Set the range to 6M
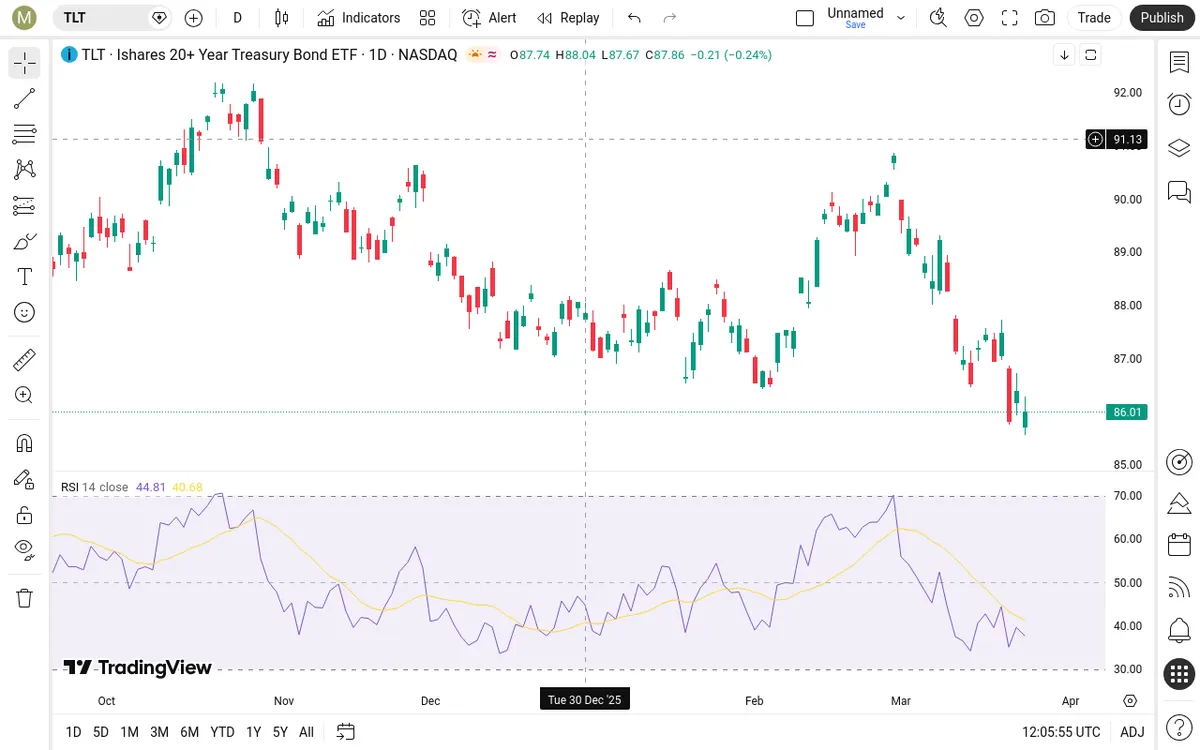 pos(189,732)
